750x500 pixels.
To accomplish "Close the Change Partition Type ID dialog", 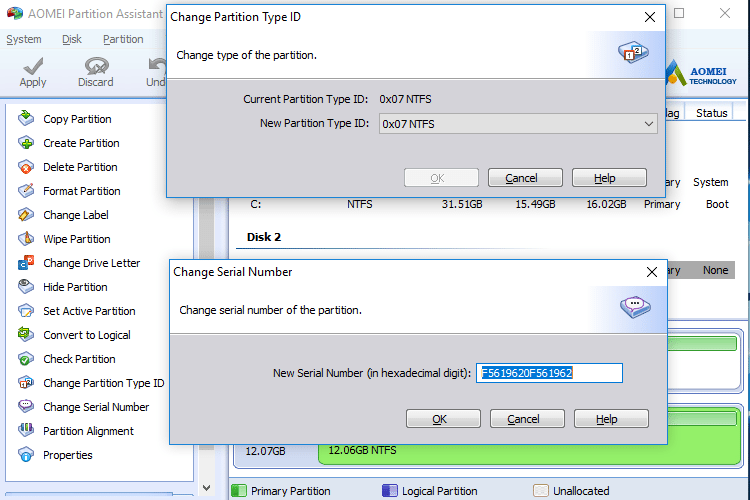I will pos(650,17).
